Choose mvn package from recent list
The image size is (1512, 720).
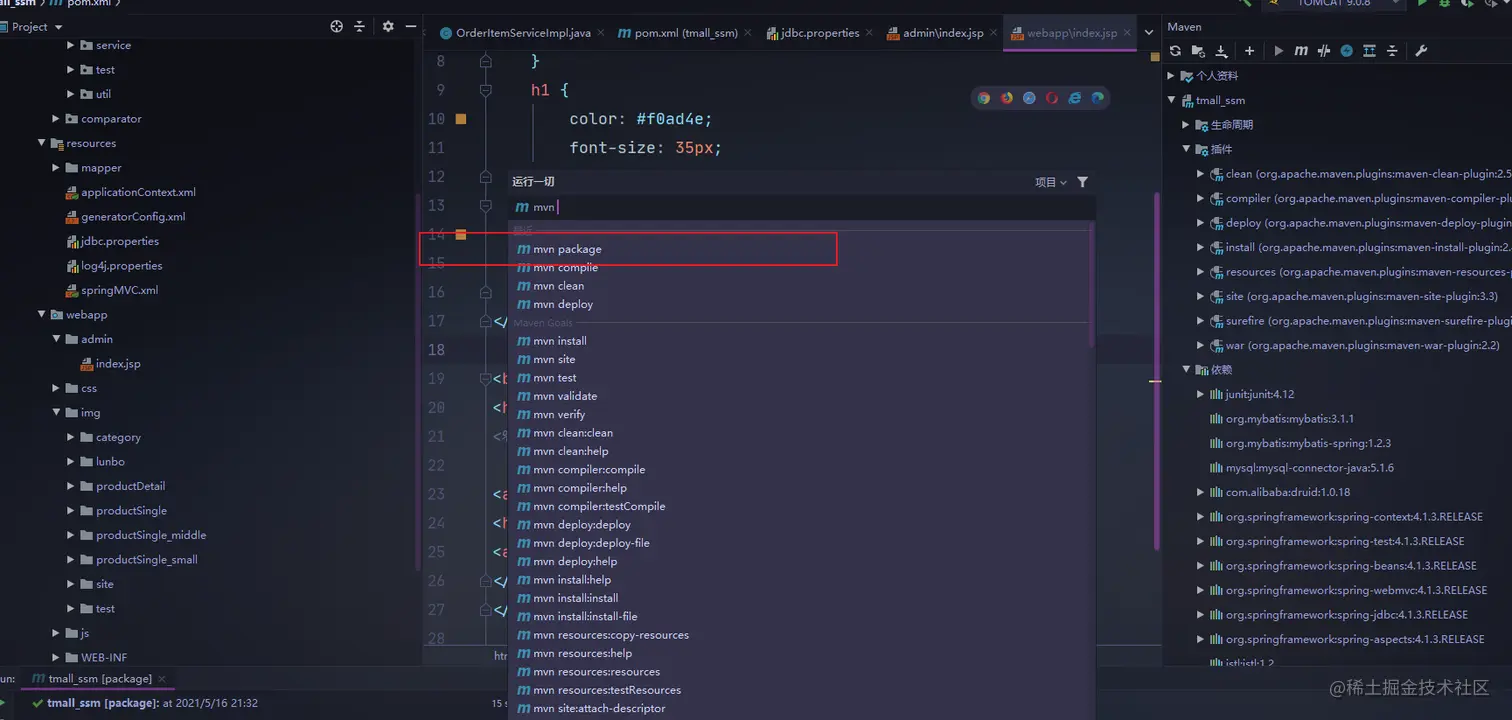point(802,249)
